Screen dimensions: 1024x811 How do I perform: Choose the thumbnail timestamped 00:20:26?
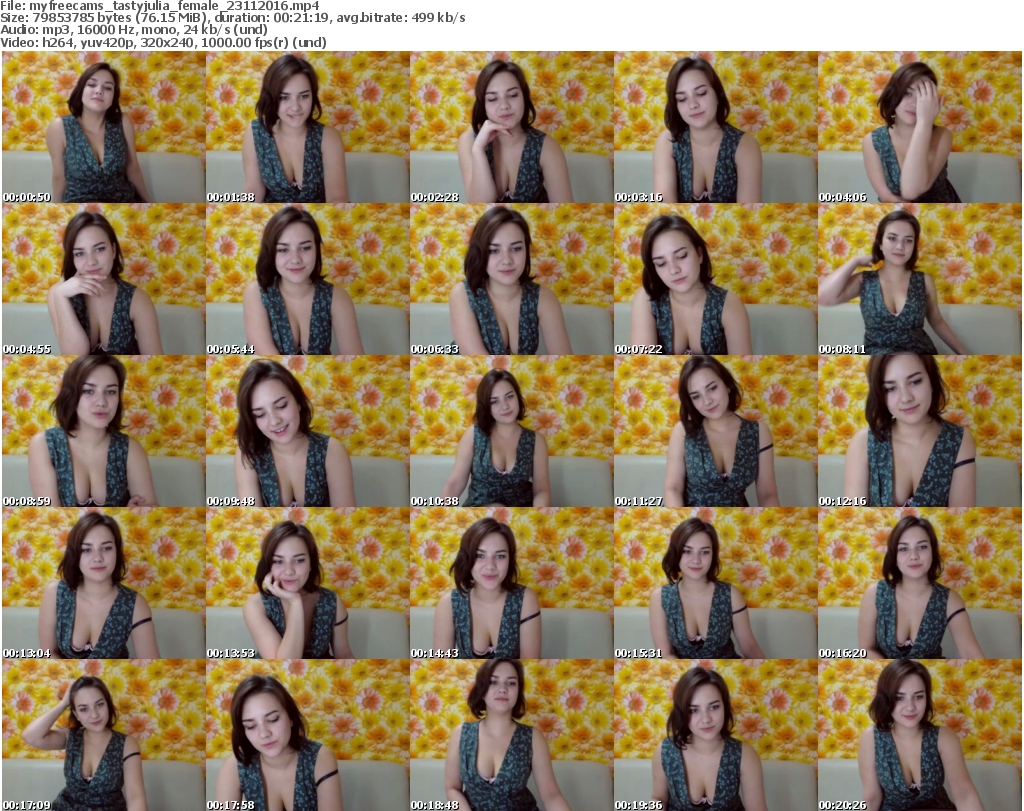920,735
